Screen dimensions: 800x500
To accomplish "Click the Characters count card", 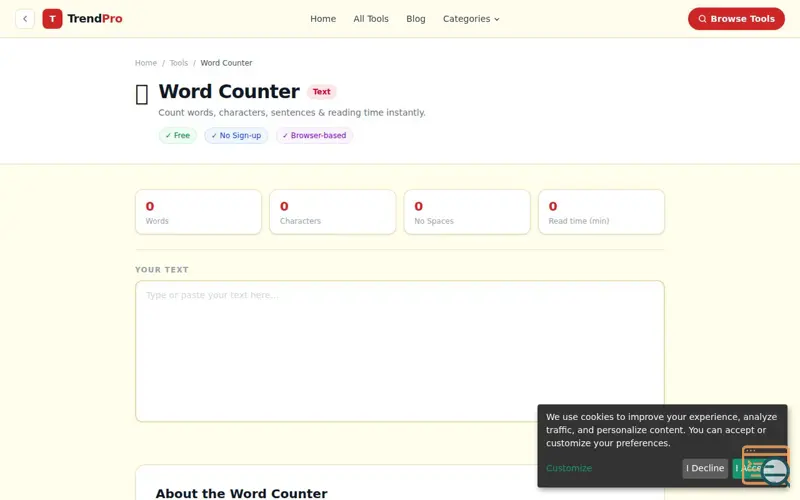I will click(333, 212).
